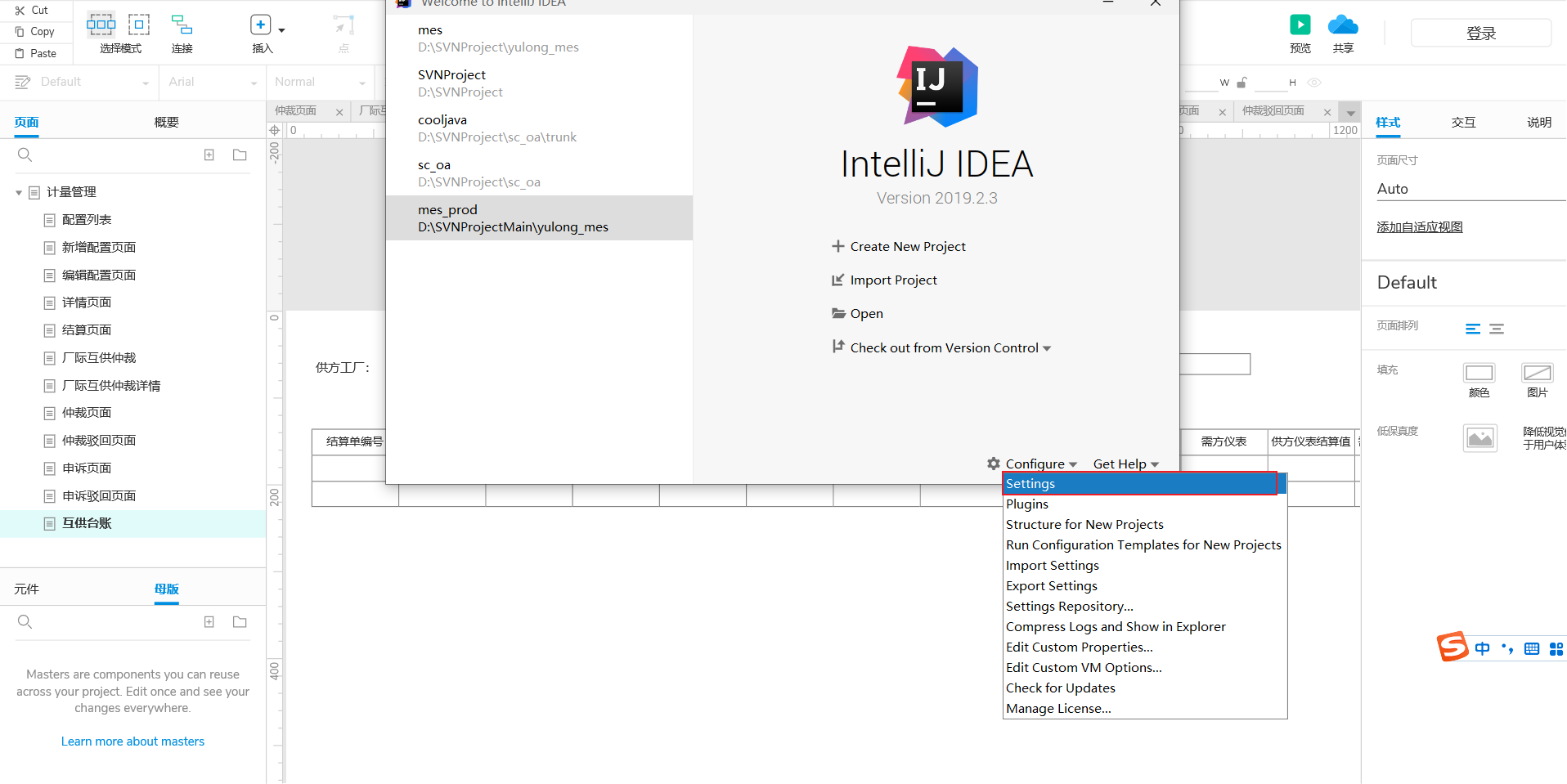The height and width of the screenshot is (784, 1567).
Task: Click the Sogou input method S logo
Action: pyautogui.click(x=1453, y=647)
